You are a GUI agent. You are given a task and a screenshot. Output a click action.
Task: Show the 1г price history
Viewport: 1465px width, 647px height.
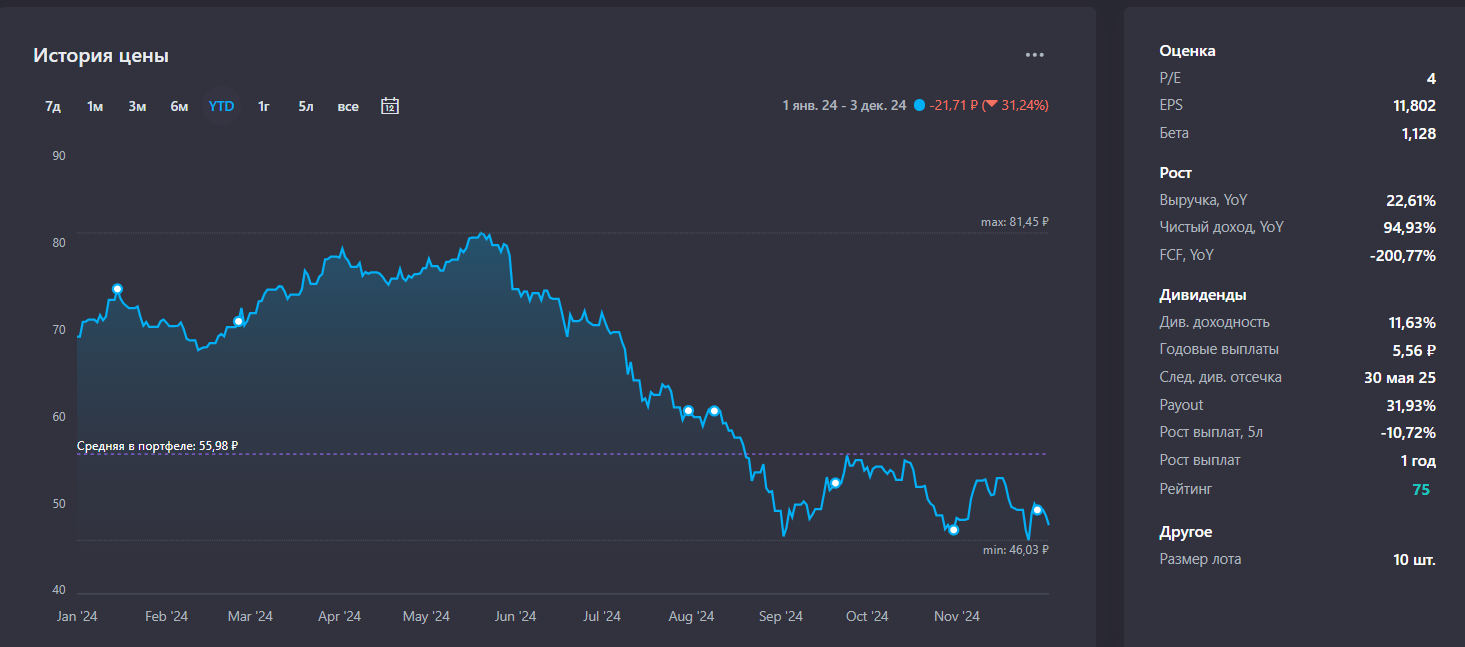tap(264, 106)
